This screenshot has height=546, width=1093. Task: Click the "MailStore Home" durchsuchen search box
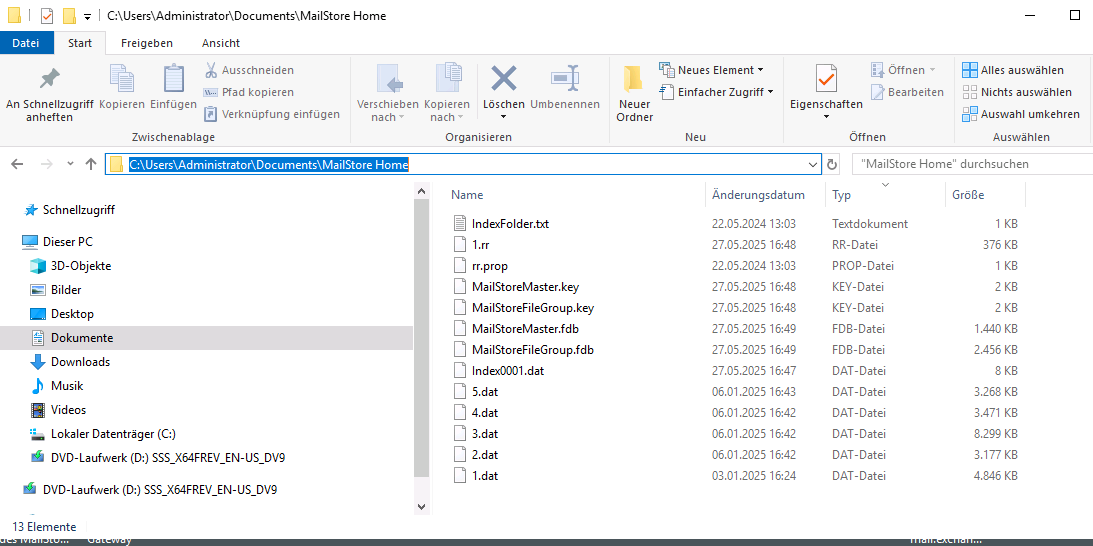click(972, 165)
